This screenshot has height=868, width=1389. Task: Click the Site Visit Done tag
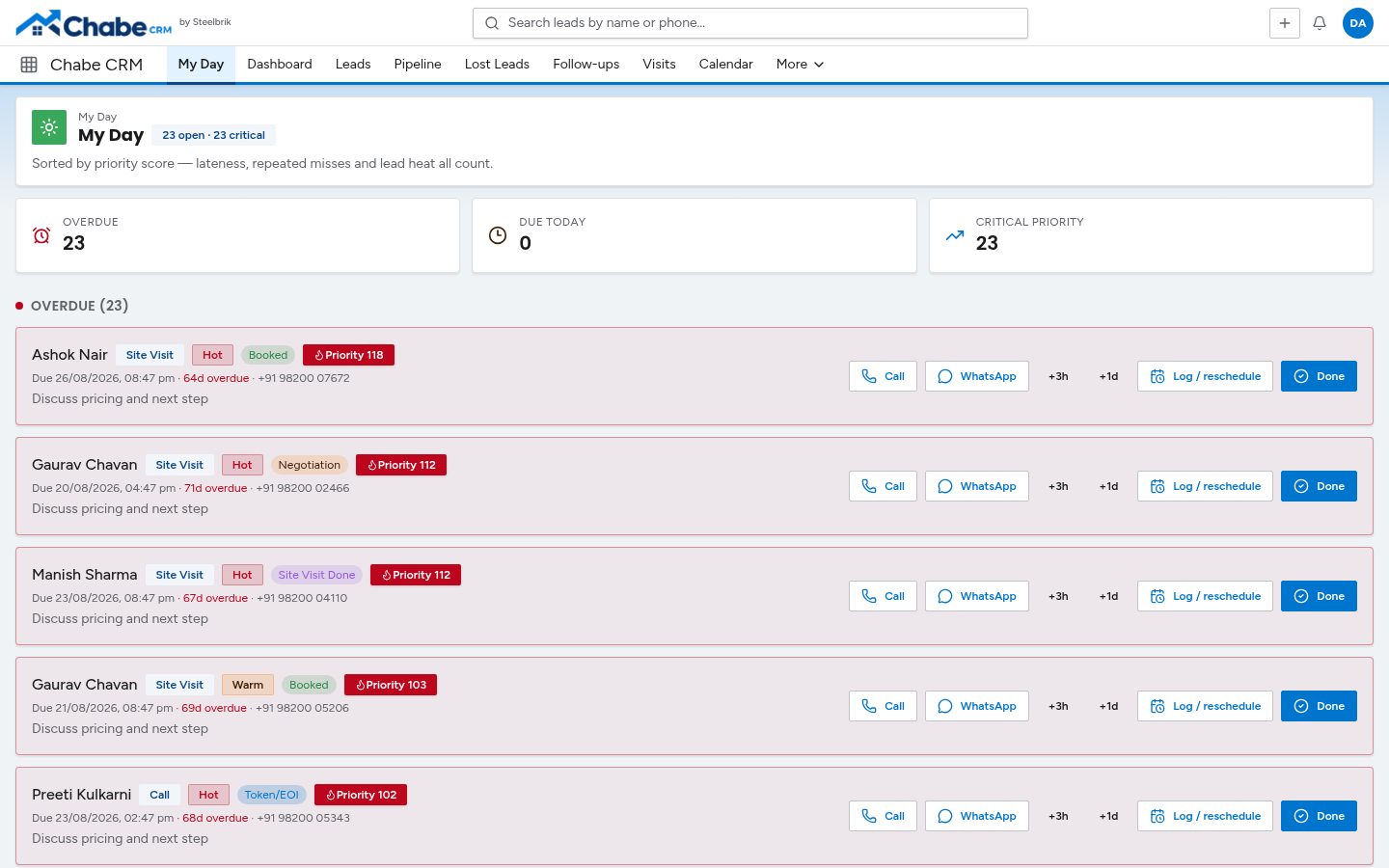tap(316, 575)
